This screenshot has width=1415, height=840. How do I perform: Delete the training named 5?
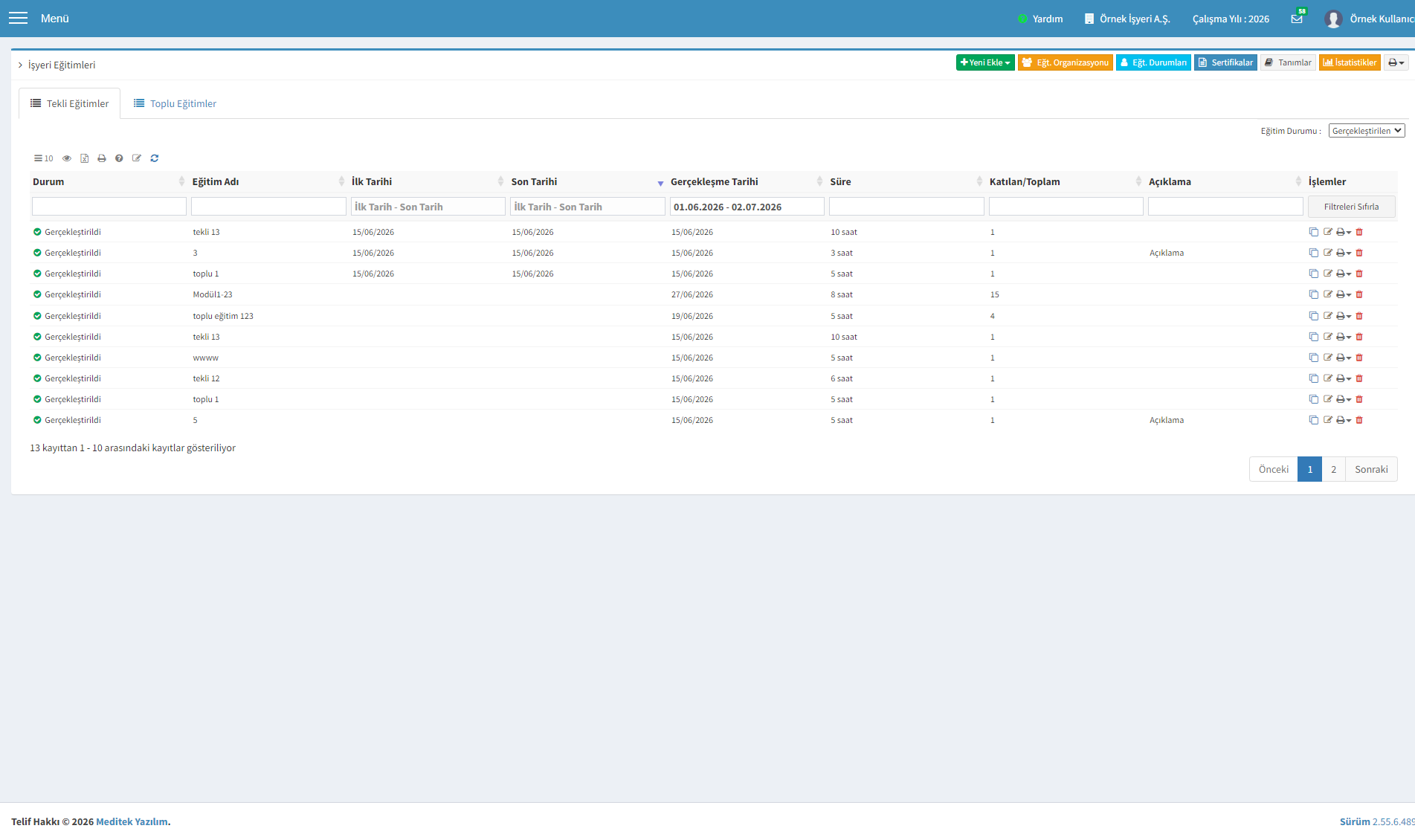click(1359, 420)
